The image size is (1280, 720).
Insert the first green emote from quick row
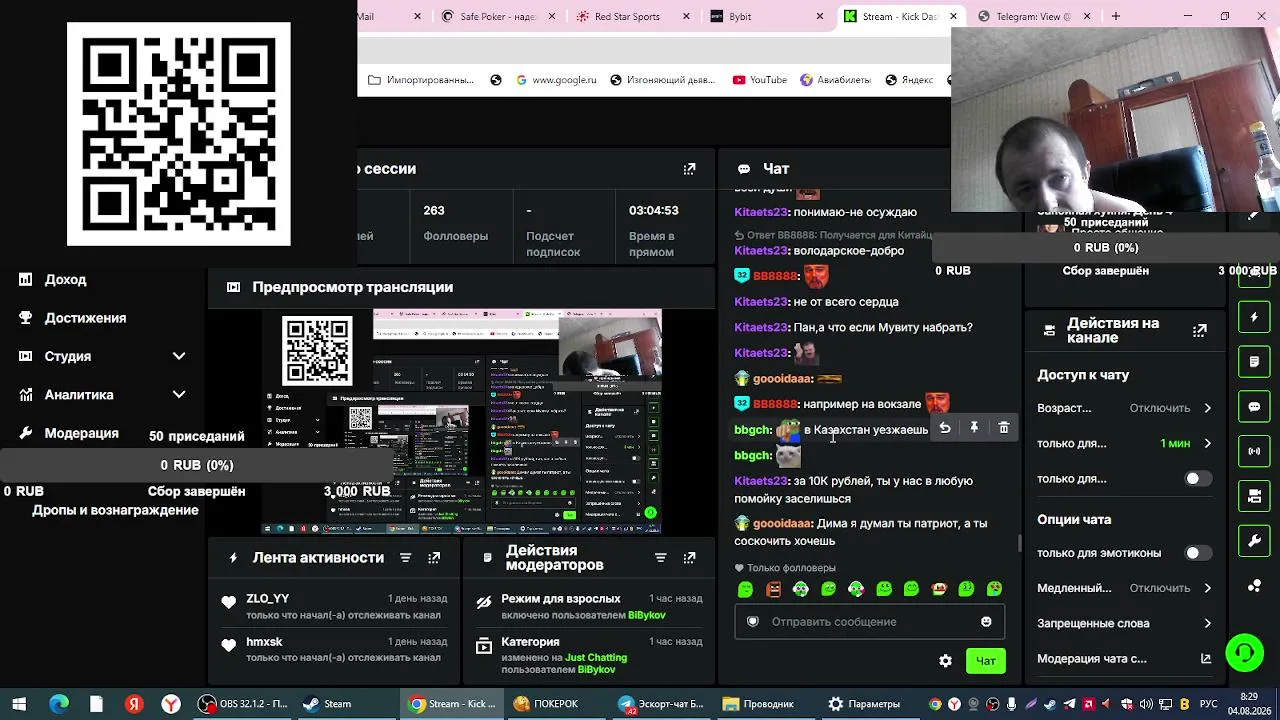745,590
